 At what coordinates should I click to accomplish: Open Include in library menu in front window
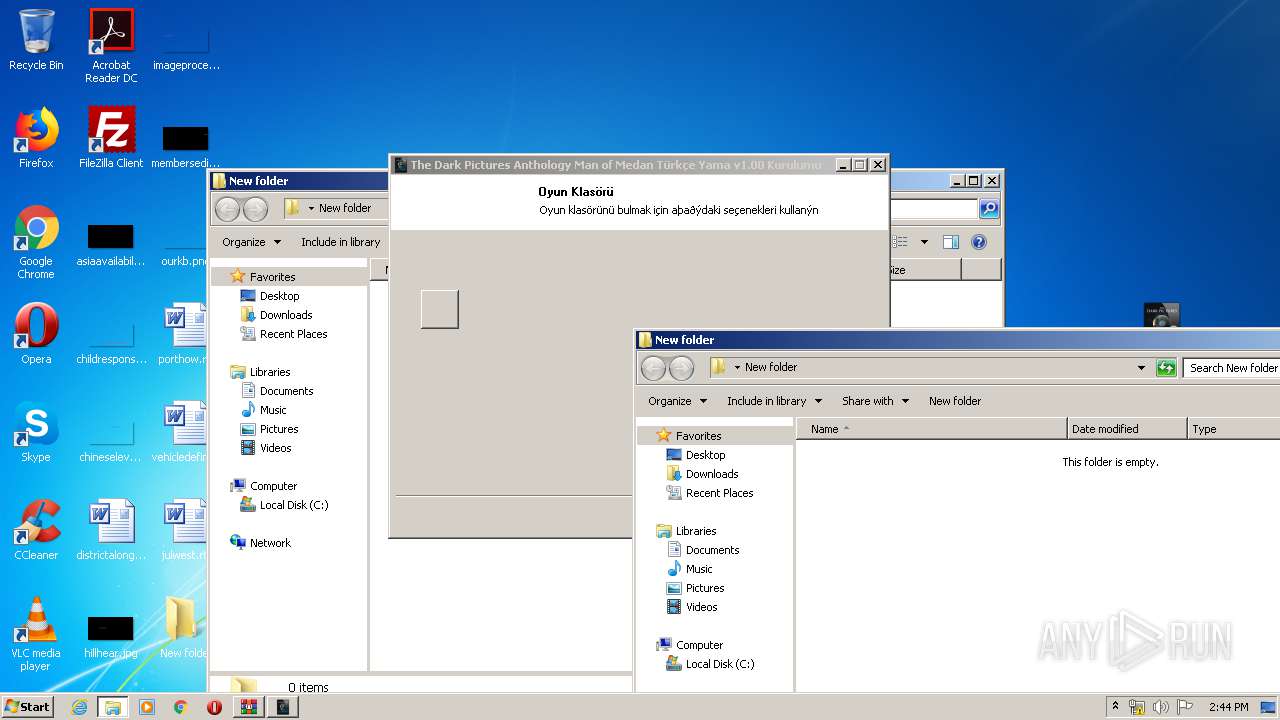(x=774, y=401)
